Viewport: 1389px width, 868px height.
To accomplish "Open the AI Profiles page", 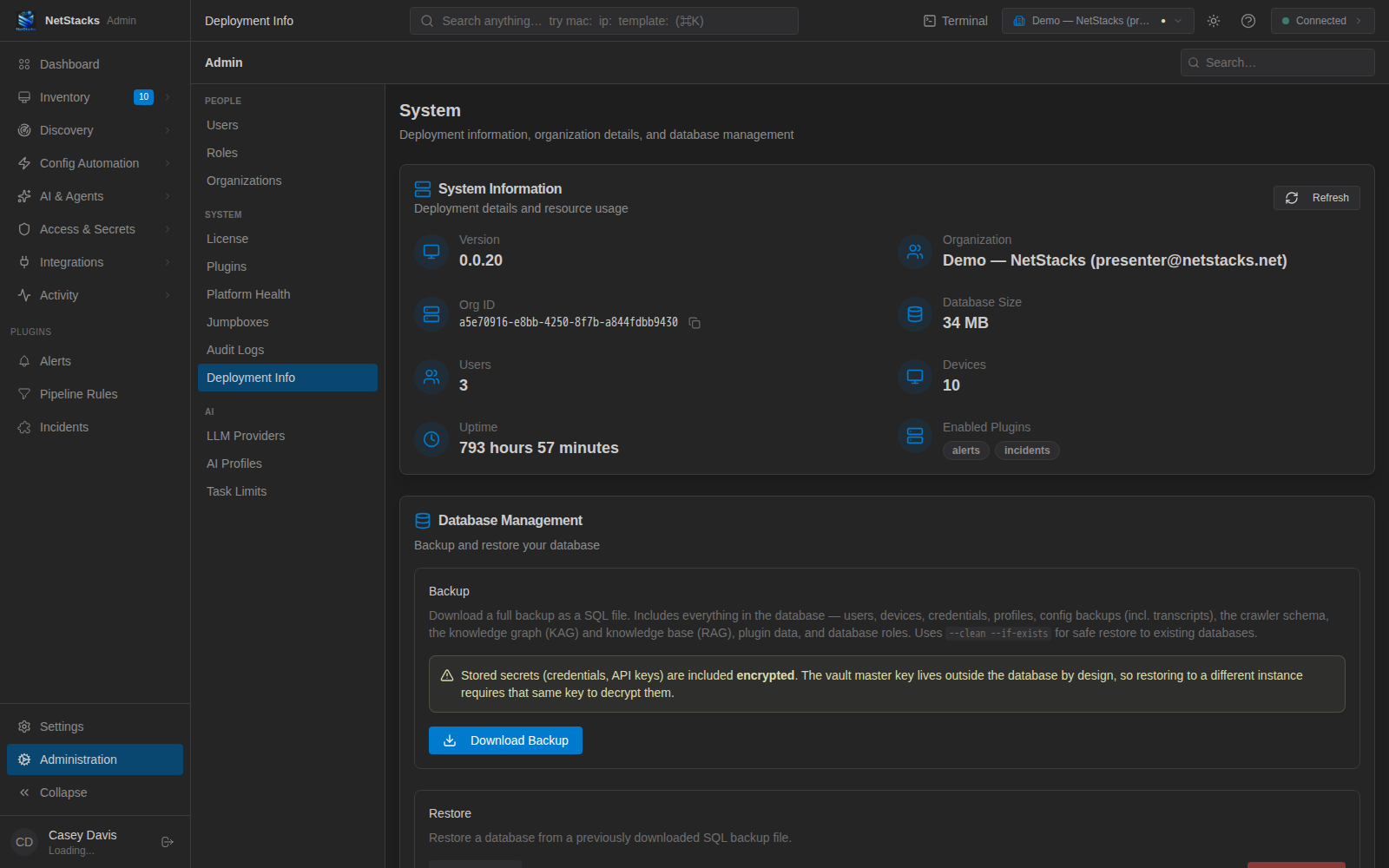I will (x=287, y=464).
